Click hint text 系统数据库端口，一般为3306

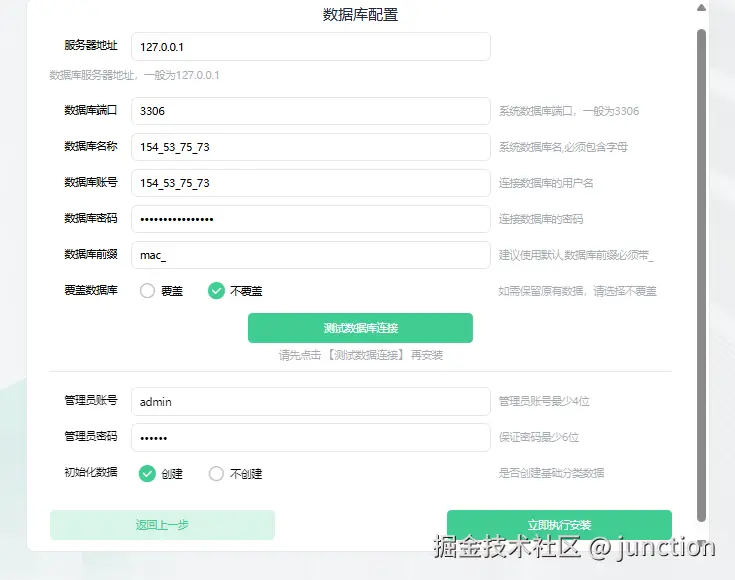[569, 111]
